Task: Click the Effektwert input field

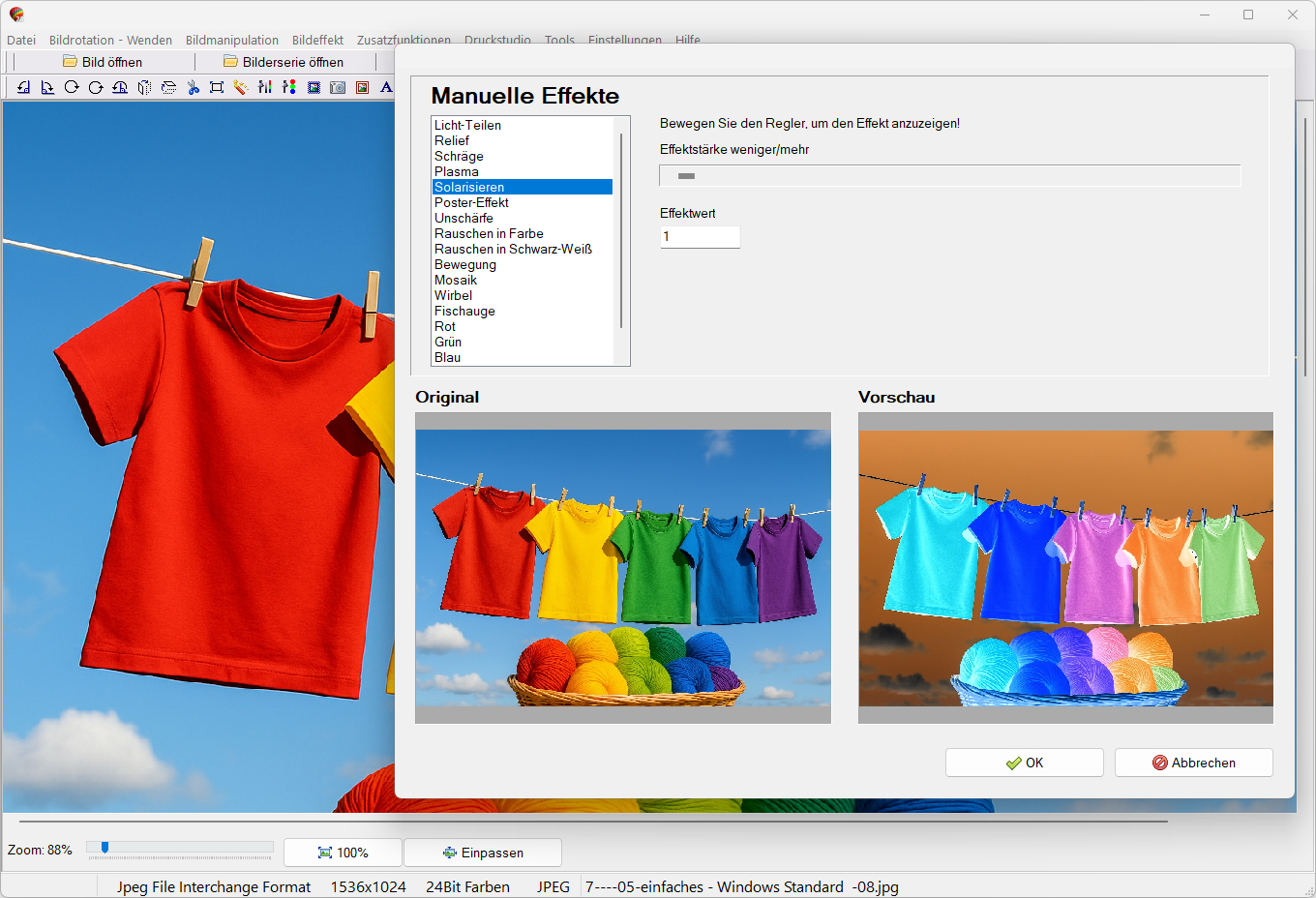Action: [x=700, y=237]
